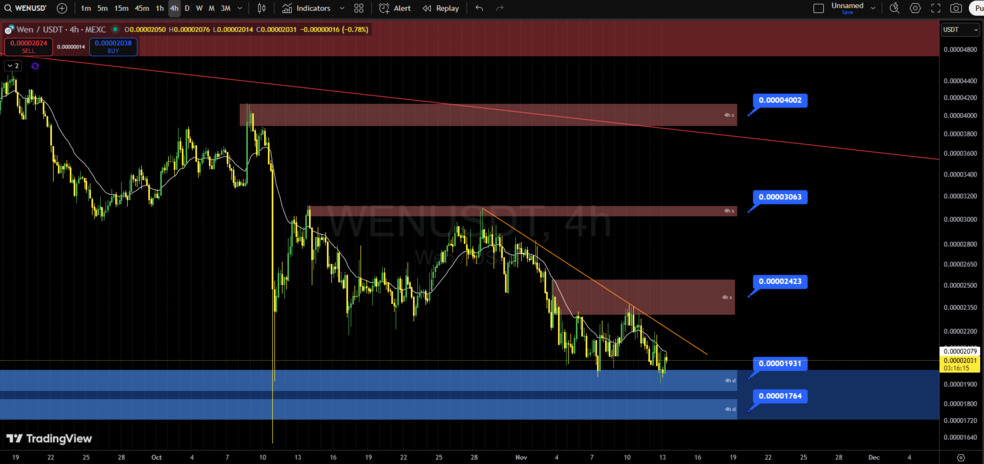984x464 pixels.
Task: Switch to the 1h timeframe
Action: pyautogui.click(x=160, y=8)
